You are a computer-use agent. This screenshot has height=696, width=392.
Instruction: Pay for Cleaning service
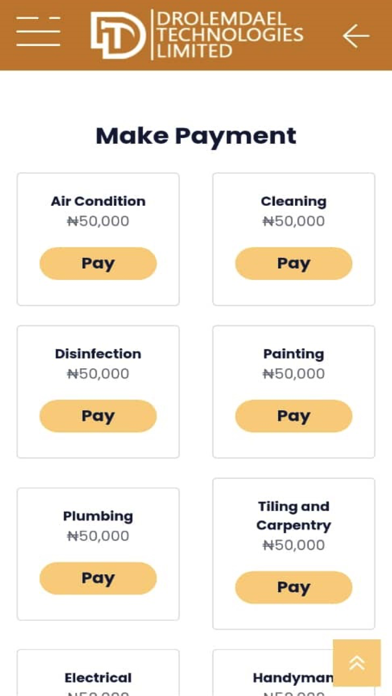(293, 263)
